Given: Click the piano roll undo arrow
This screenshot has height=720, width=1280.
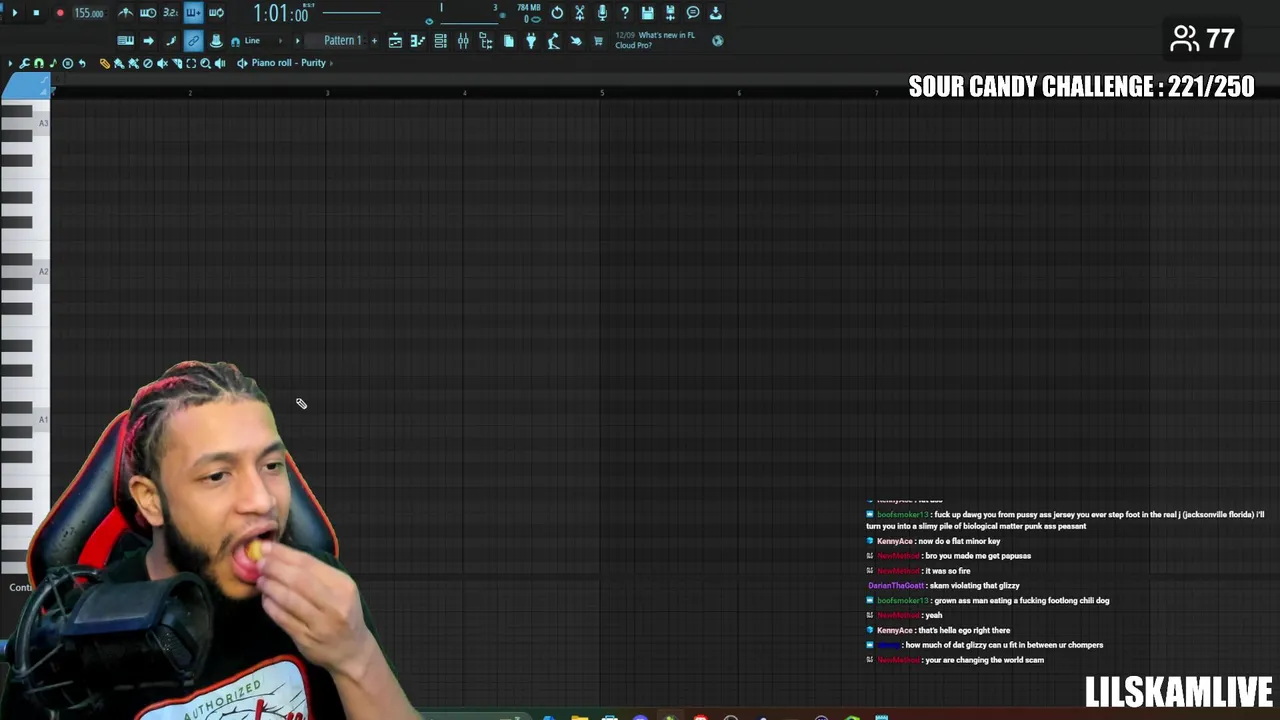Looking at the screenshot, I should [x=82, y=63].
